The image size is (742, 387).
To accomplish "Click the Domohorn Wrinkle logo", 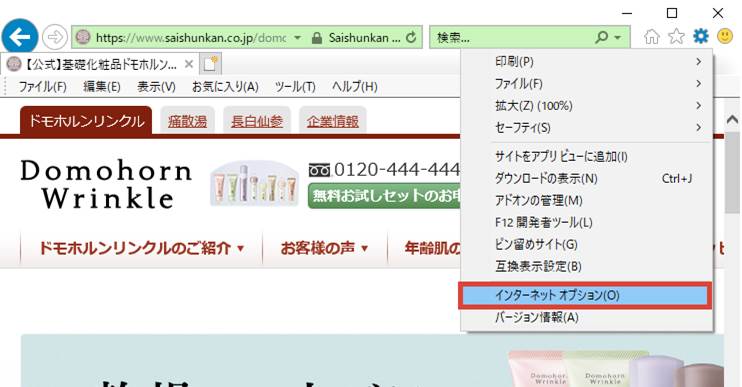I will click(106, 185).
